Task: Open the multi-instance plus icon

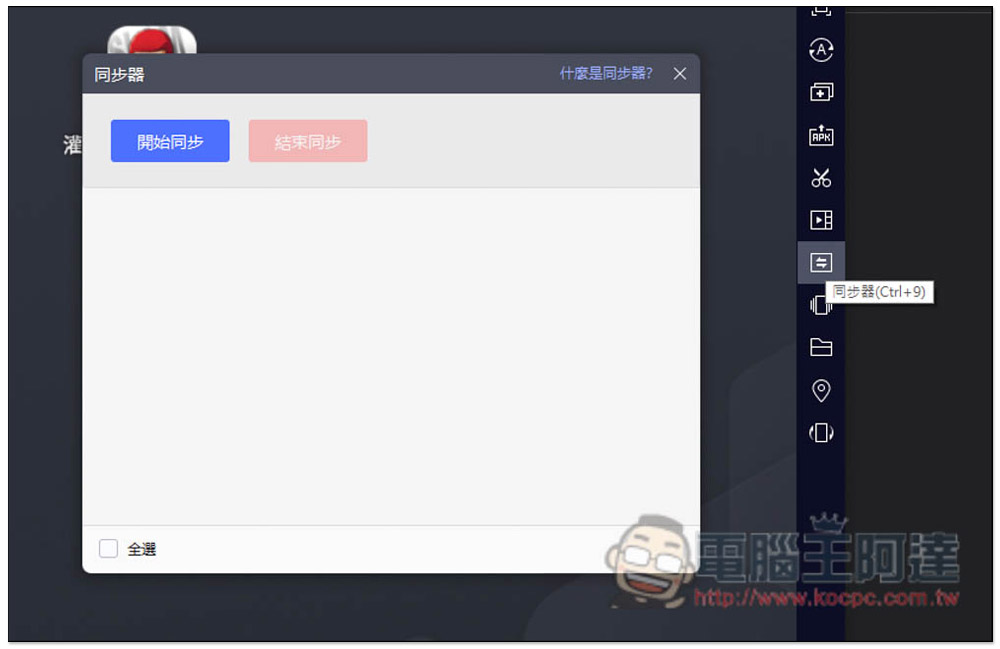Action: (x=821, y=92)
